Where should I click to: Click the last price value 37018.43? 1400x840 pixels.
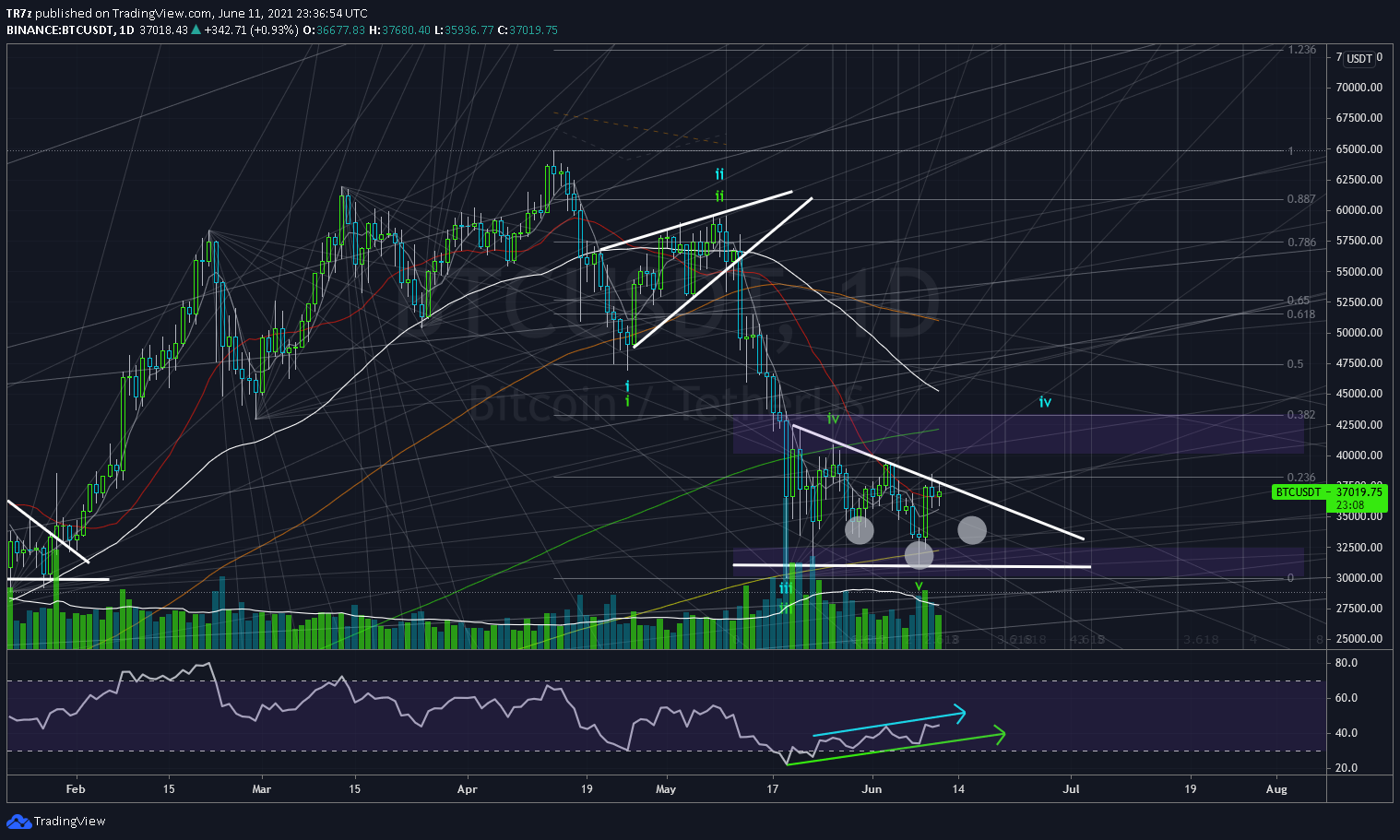(x=163, y=30)
